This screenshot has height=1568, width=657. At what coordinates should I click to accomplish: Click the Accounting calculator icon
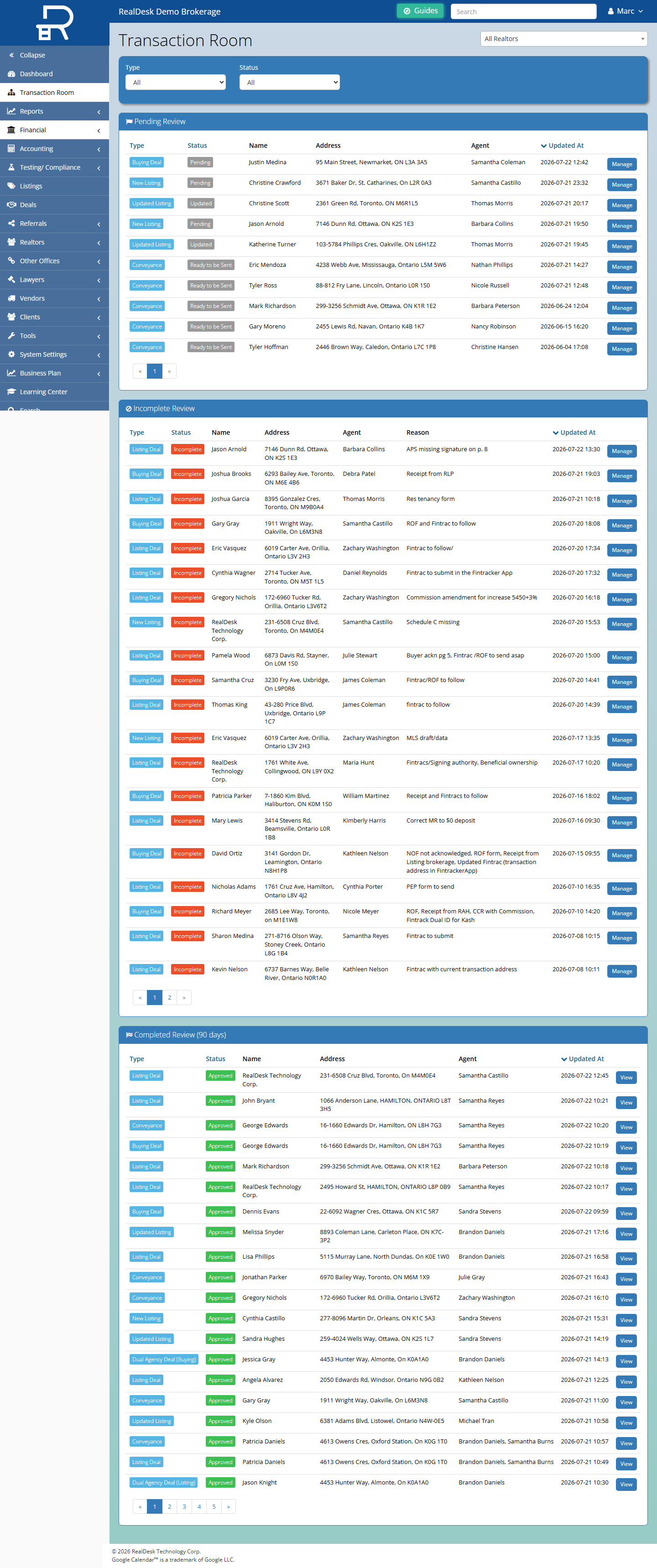(11, 149)
